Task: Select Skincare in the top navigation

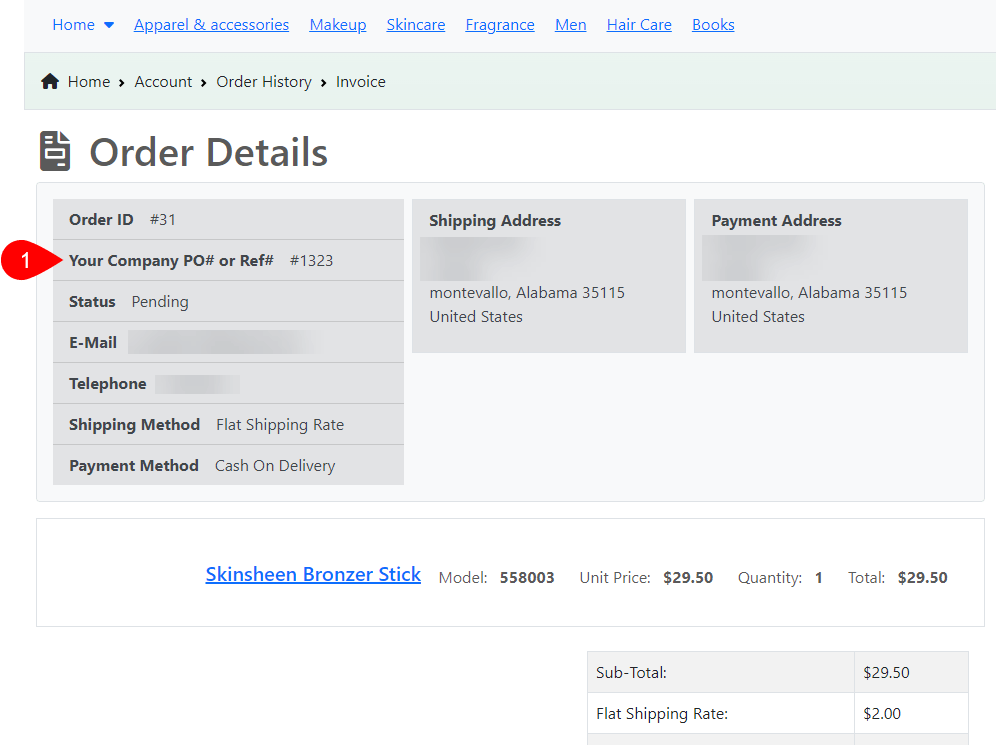Action: 416,25
